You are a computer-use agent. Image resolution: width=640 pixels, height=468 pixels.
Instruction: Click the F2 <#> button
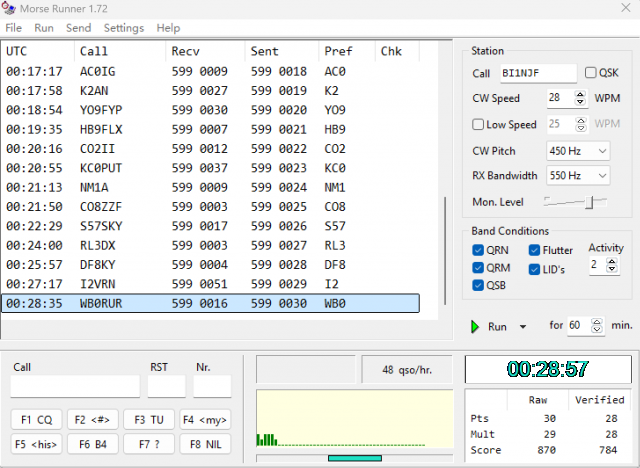point(93,419)
